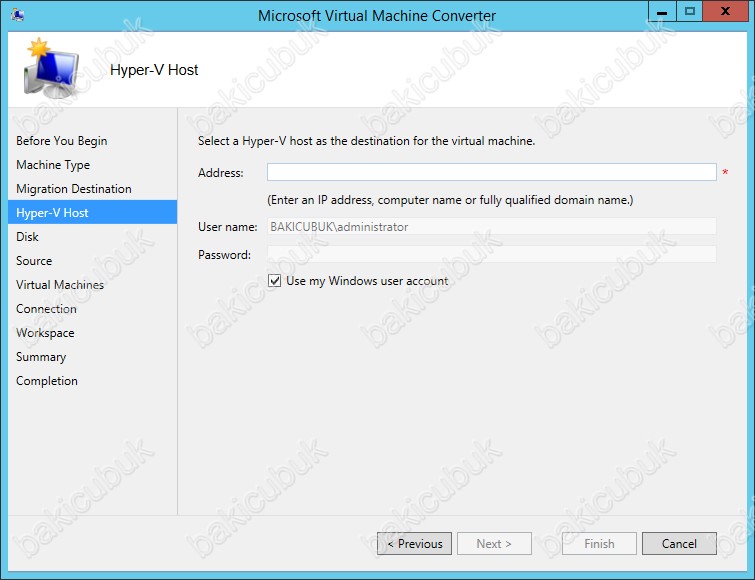Select the Source step
Screen dimensions: 755x580
pos(34,261)
